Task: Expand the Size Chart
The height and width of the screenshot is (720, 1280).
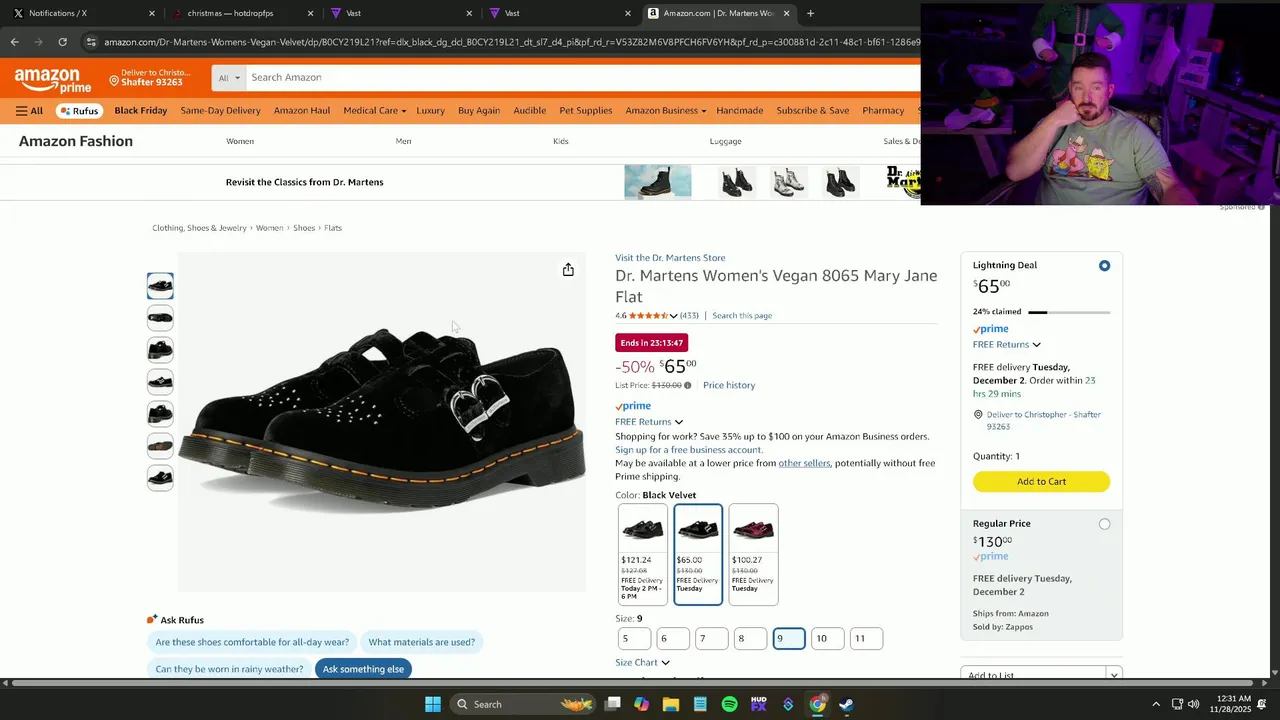Action: 642,662
